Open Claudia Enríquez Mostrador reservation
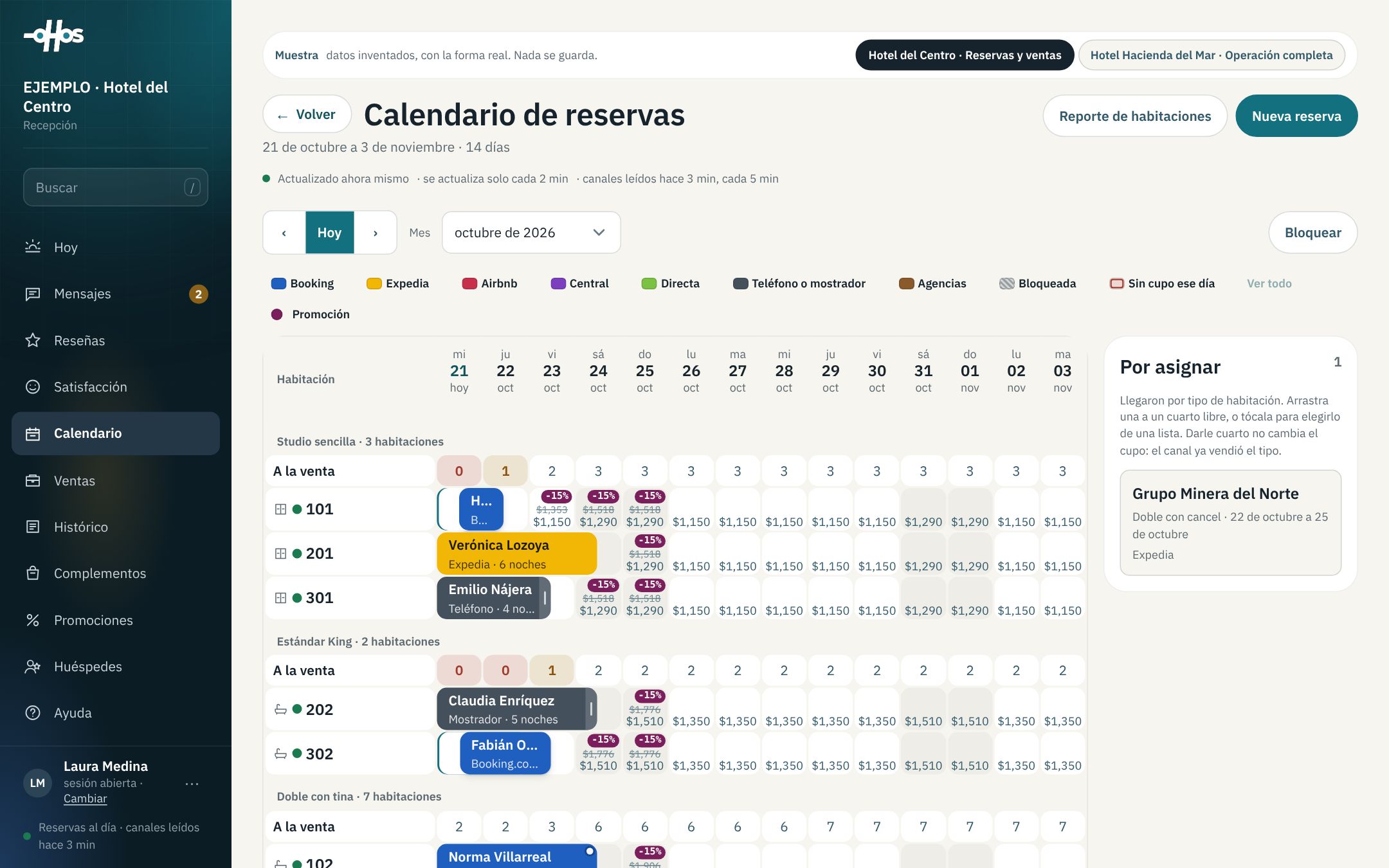Image resolution: width=1389 pixels, height=868 pixels. pyautogui.click(x=517, y=709)
